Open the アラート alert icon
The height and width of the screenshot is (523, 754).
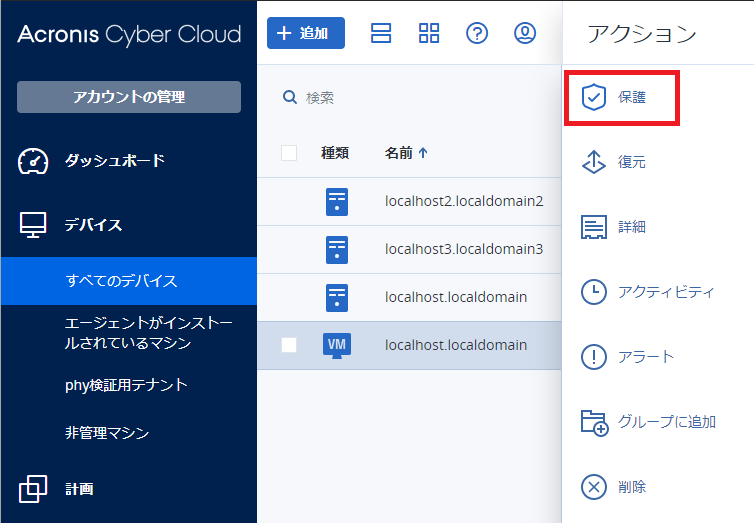tap(594, 357)
